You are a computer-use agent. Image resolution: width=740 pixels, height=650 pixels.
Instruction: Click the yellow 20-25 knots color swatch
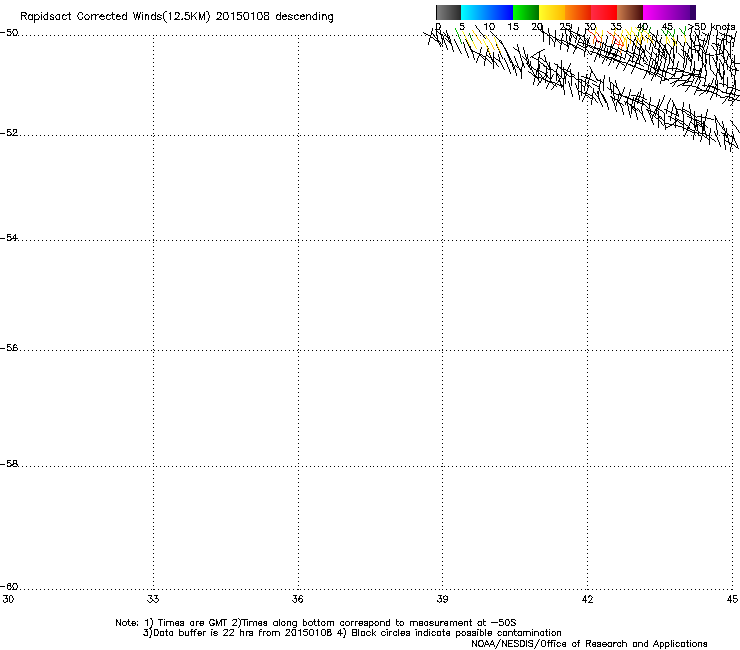(552, 12)
